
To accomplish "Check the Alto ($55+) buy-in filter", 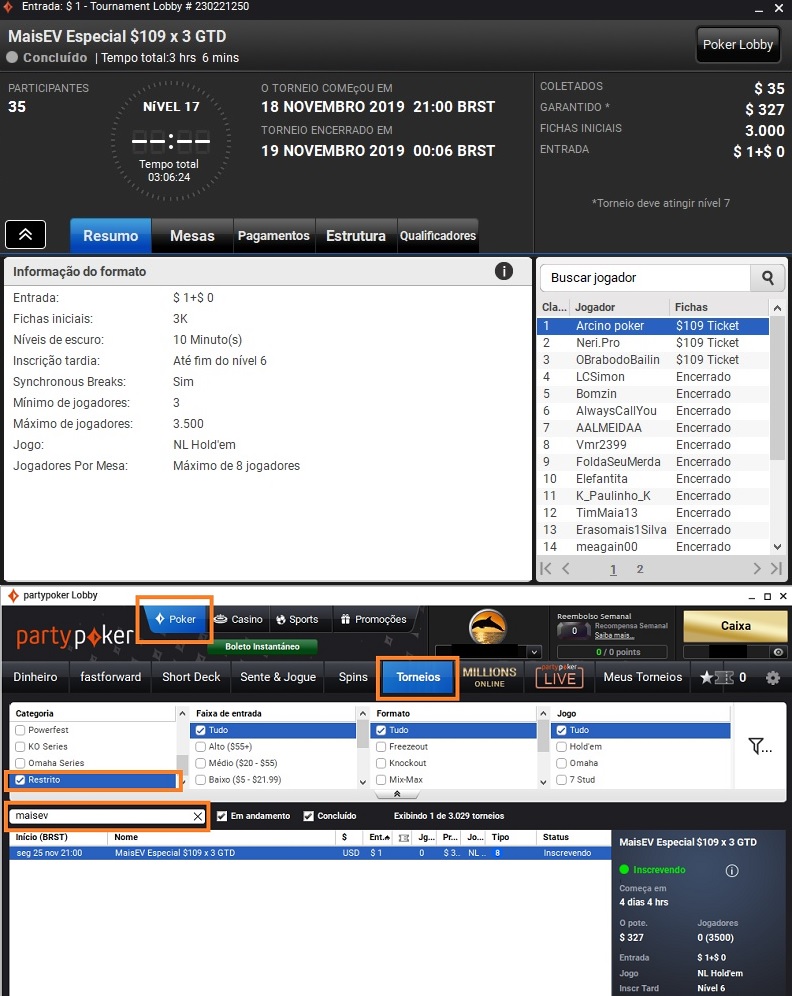I will [201, 746].
